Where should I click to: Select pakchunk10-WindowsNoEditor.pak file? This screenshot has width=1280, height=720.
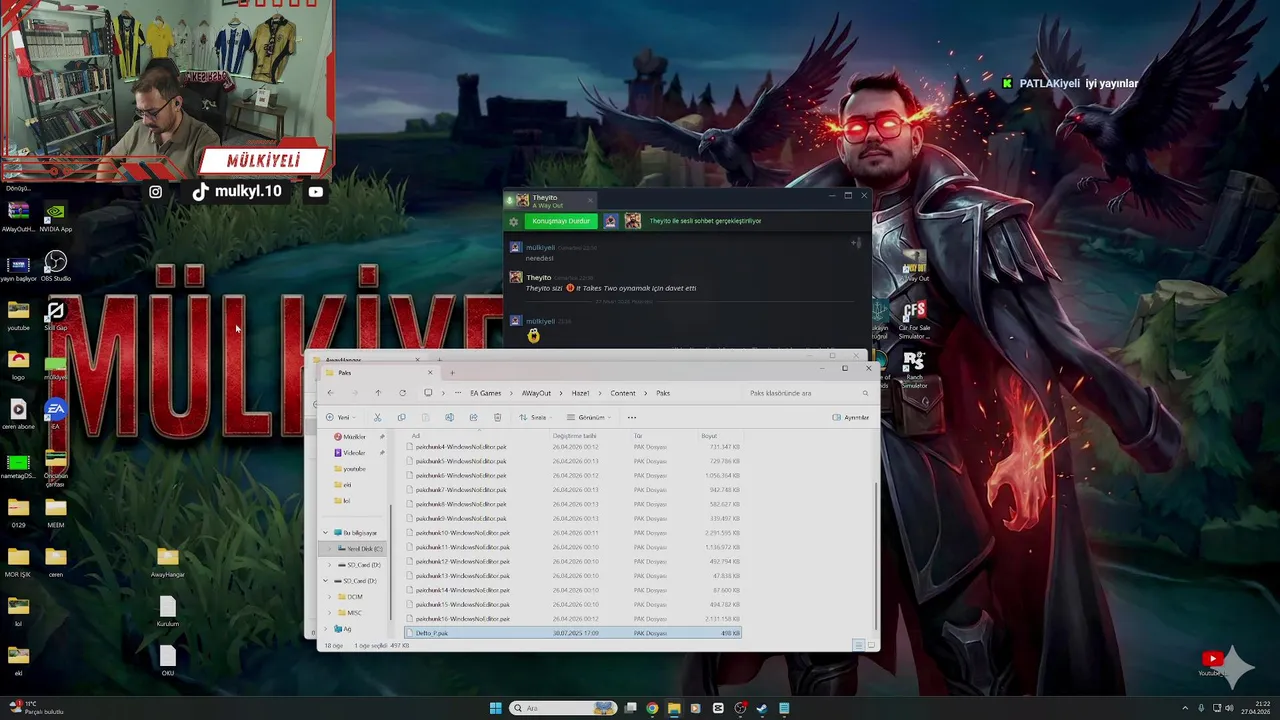click(x=573, y=533)
